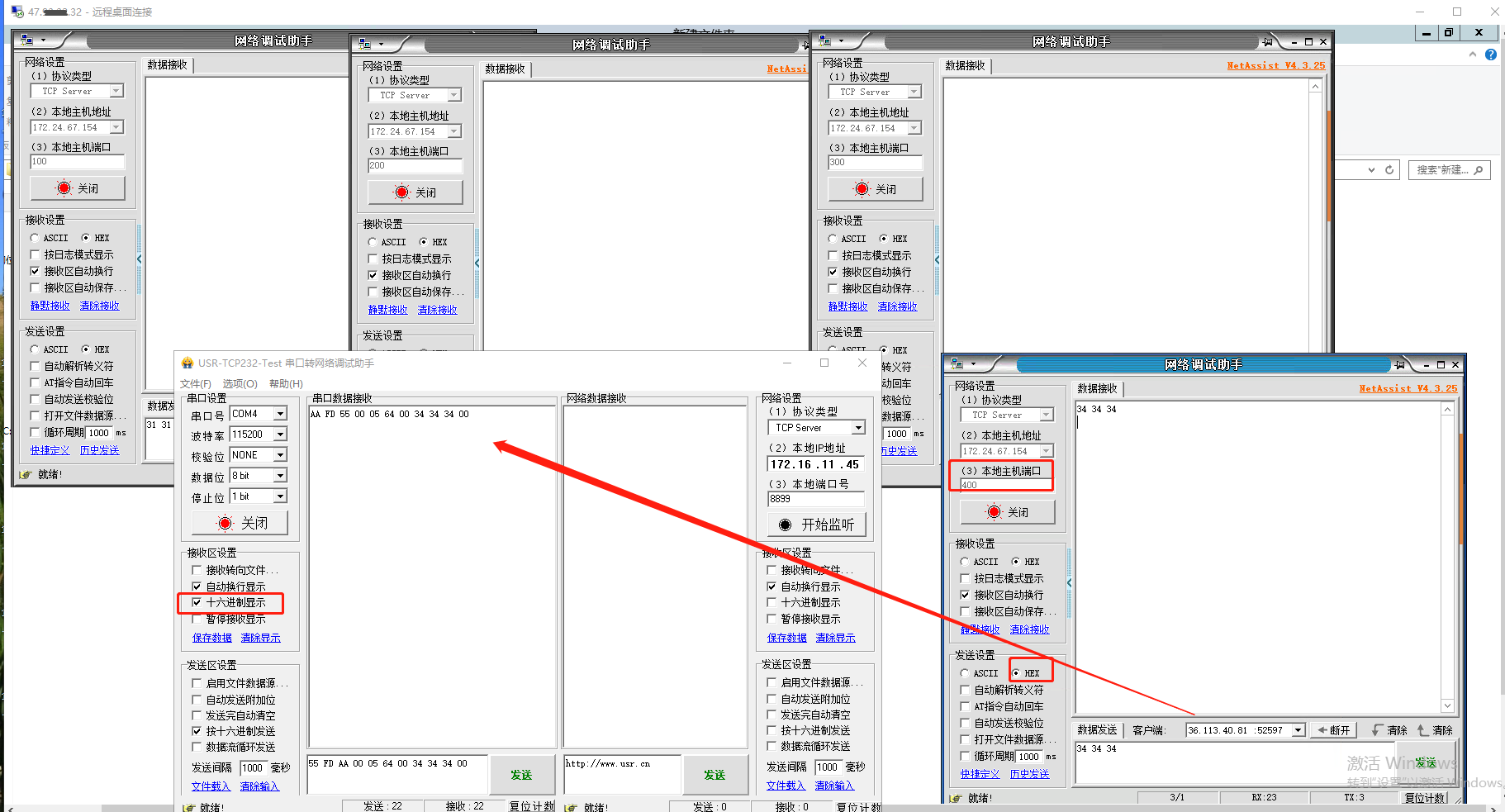
Task: Click the 本地端口号 8899 input field
Action: [815, 499]
